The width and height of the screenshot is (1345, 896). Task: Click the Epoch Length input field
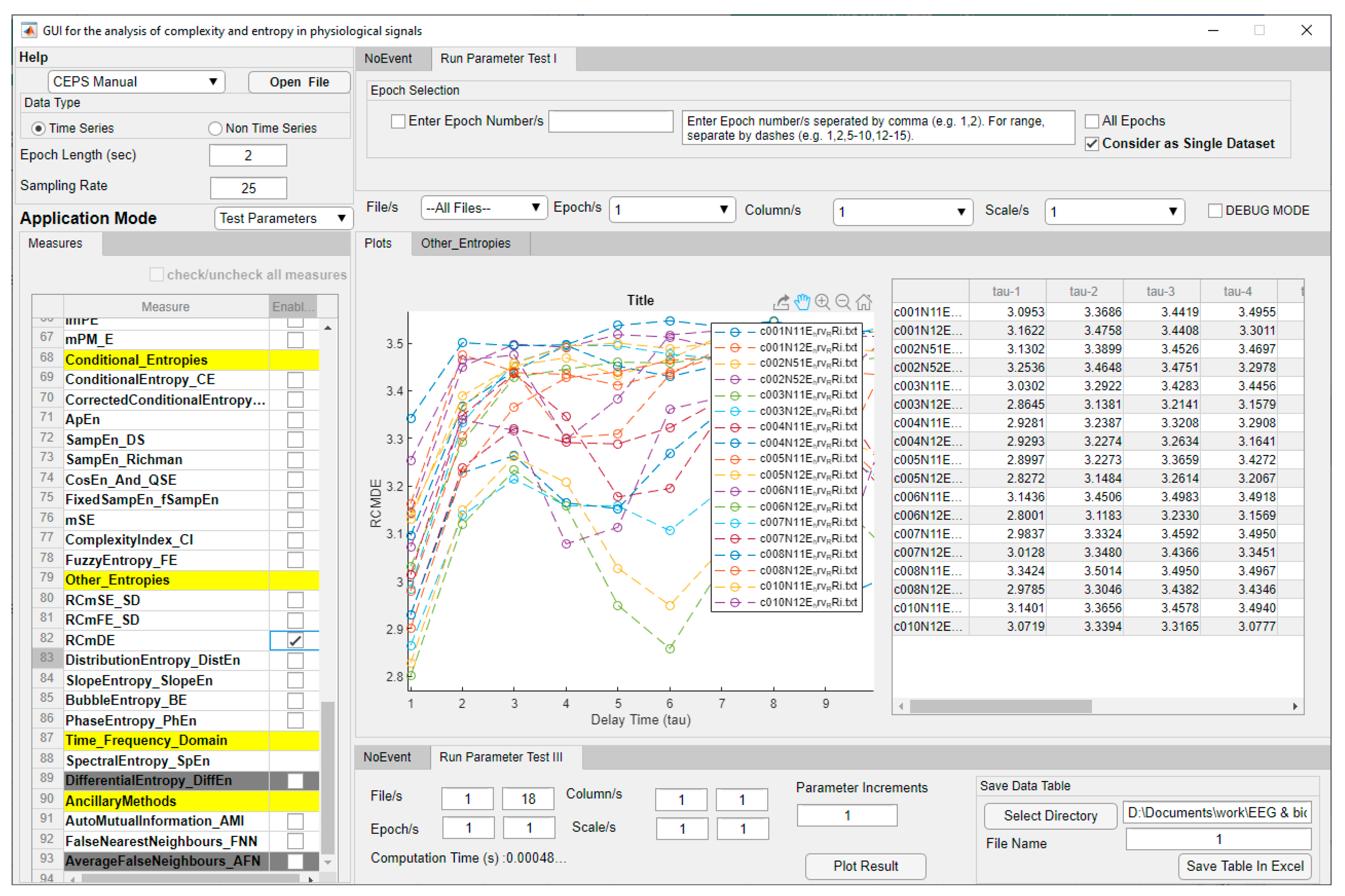248,155
